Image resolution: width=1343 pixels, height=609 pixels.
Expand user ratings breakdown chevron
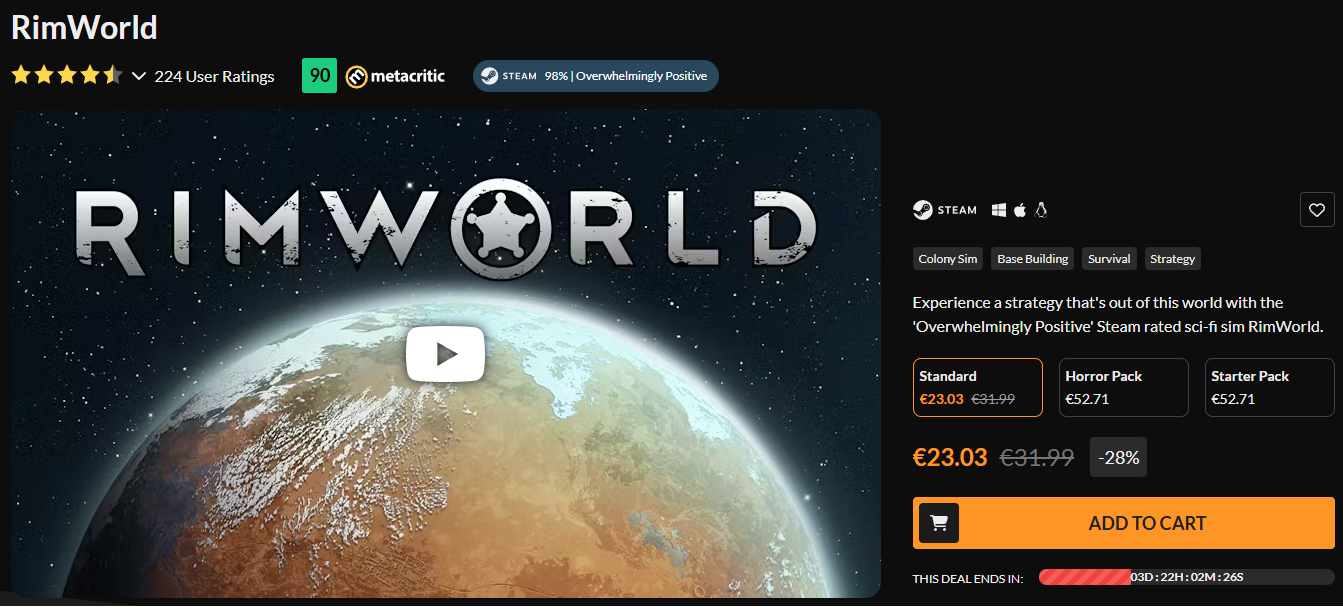139,76
